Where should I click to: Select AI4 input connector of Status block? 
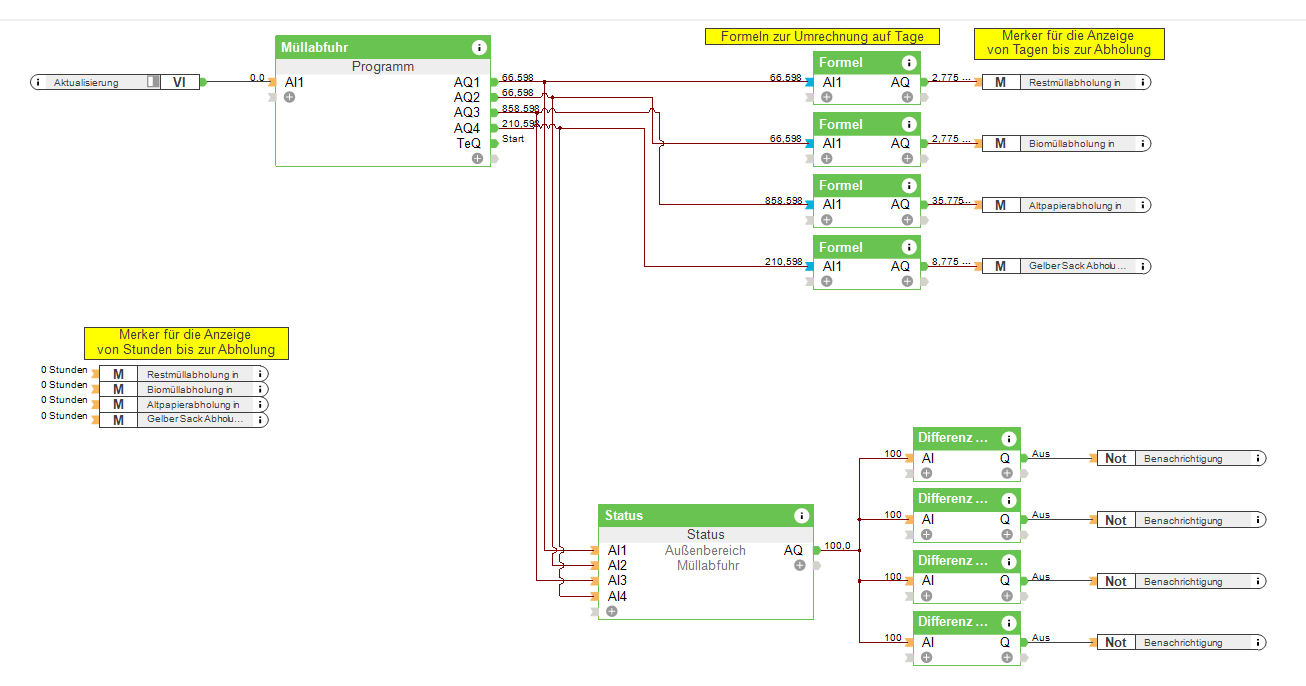coord(594,596)
